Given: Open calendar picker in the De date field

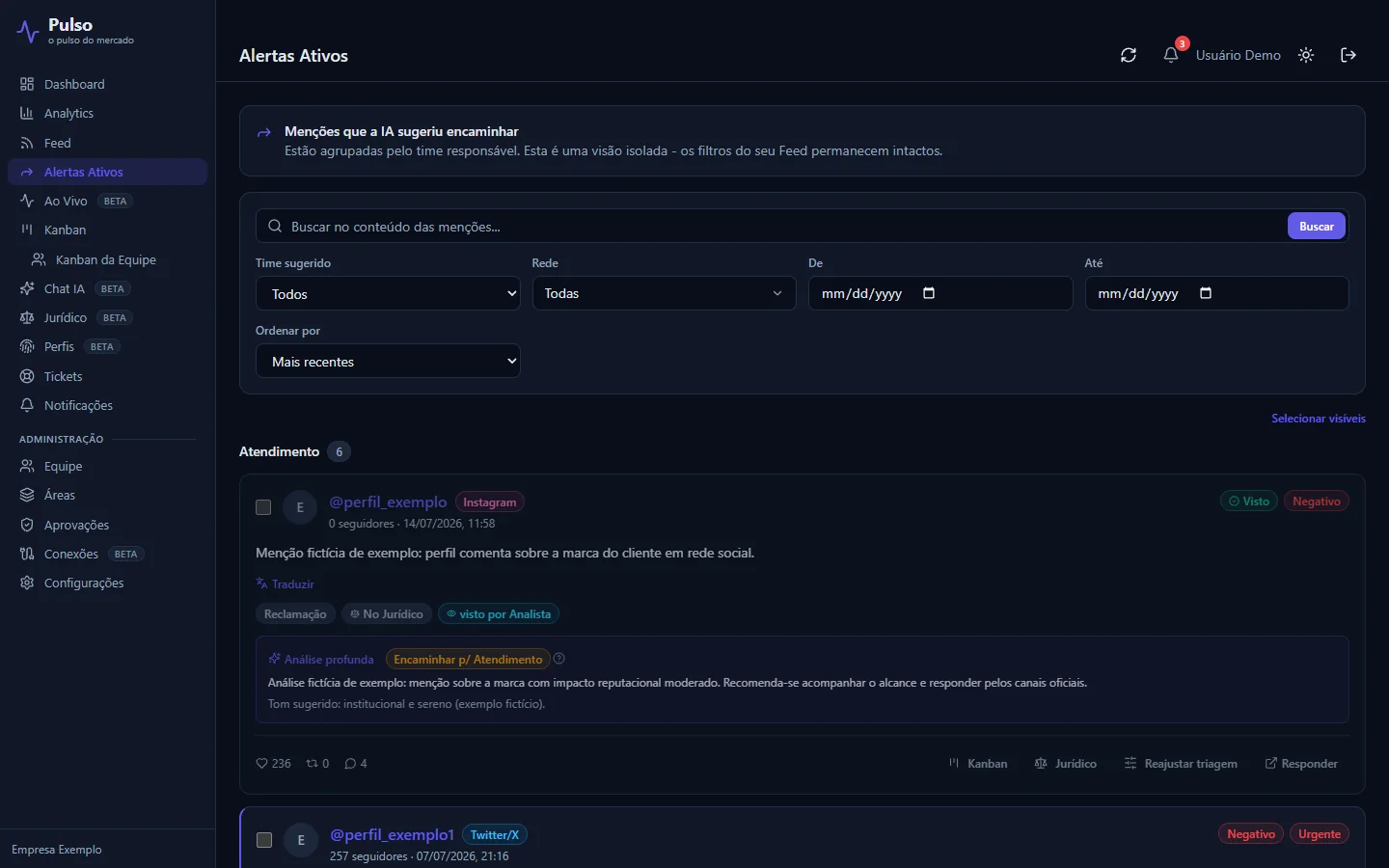Looking at the screenshot, I should (929, 293).
